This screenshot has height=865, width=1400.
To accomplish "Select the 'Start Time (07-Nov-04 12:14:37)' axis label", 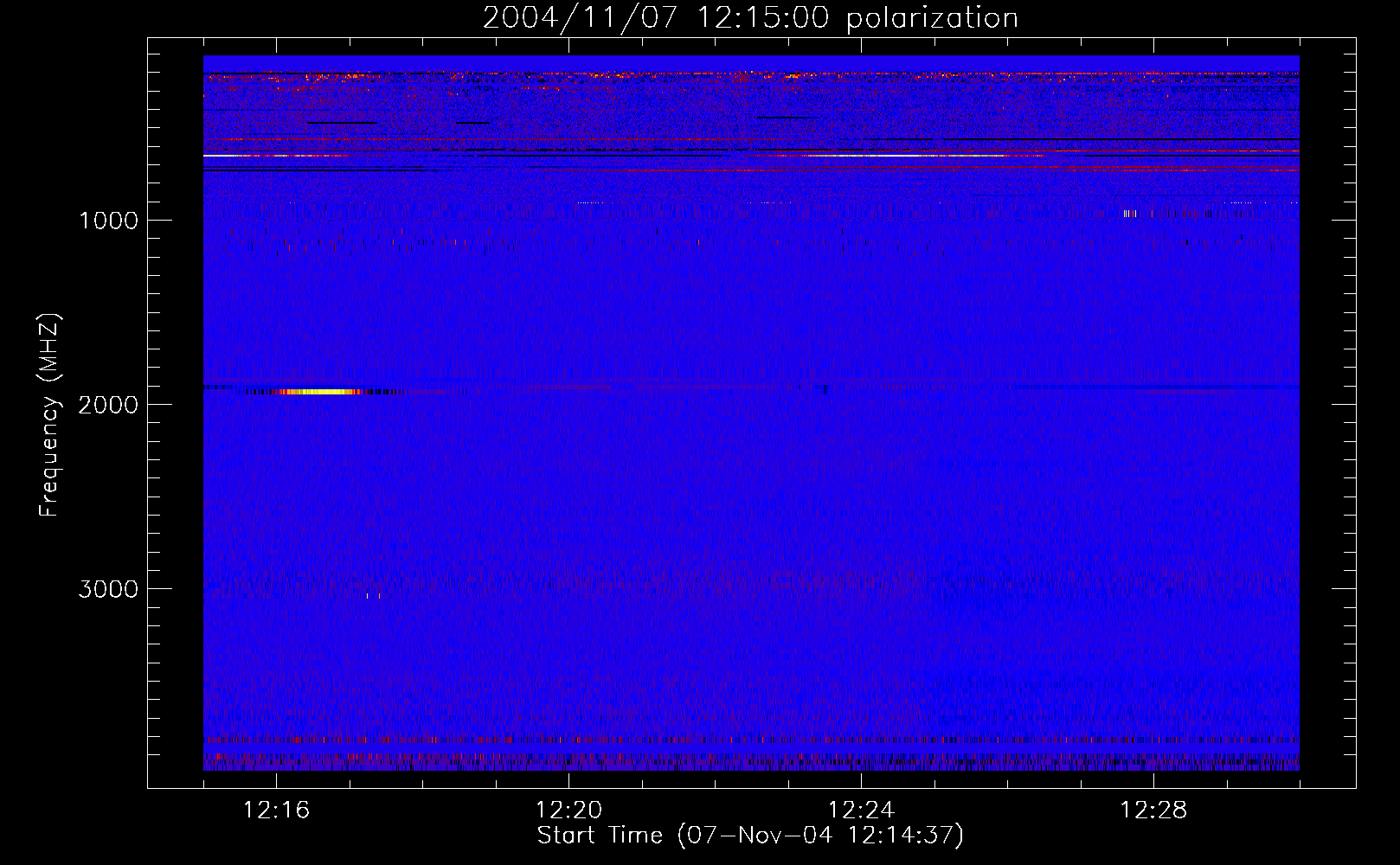I will tap(750, 836).
